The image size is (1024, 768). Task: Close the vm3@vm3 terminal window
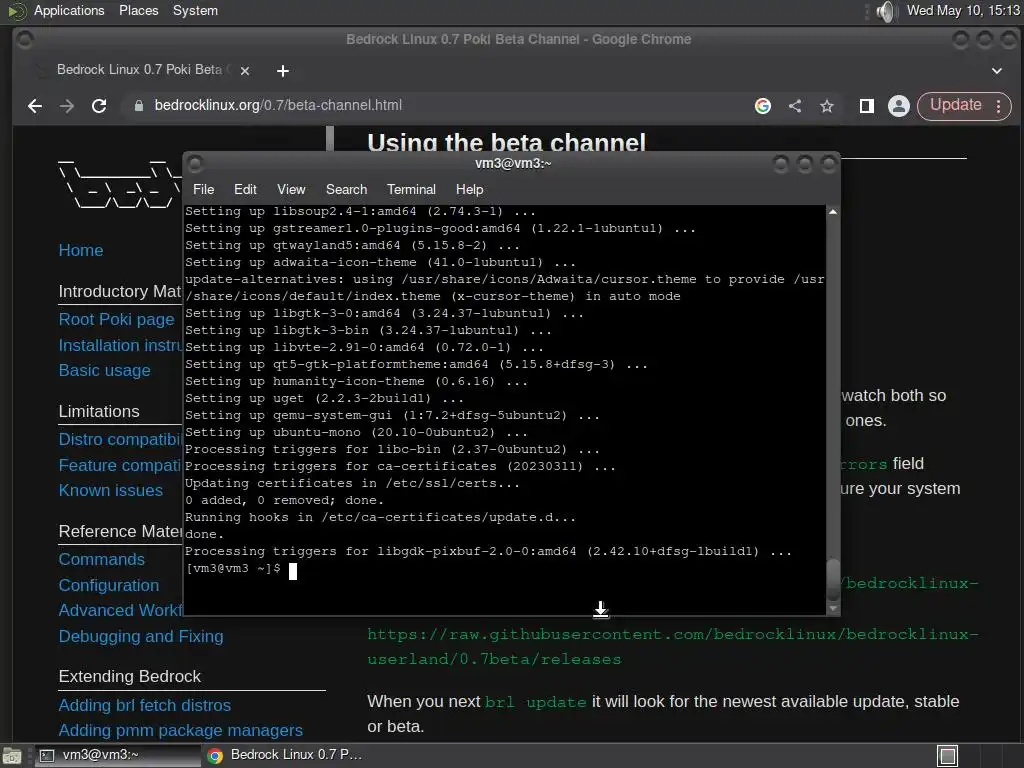click(828, 163)
